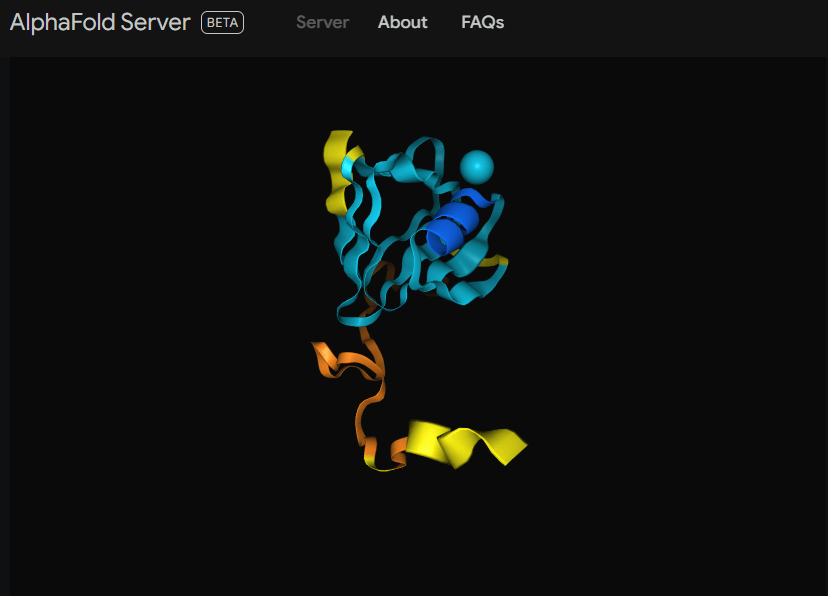828x596 pixels.
Task: Select the small yellow segment beside the blue helix
Action: click(x=492, y=261)
